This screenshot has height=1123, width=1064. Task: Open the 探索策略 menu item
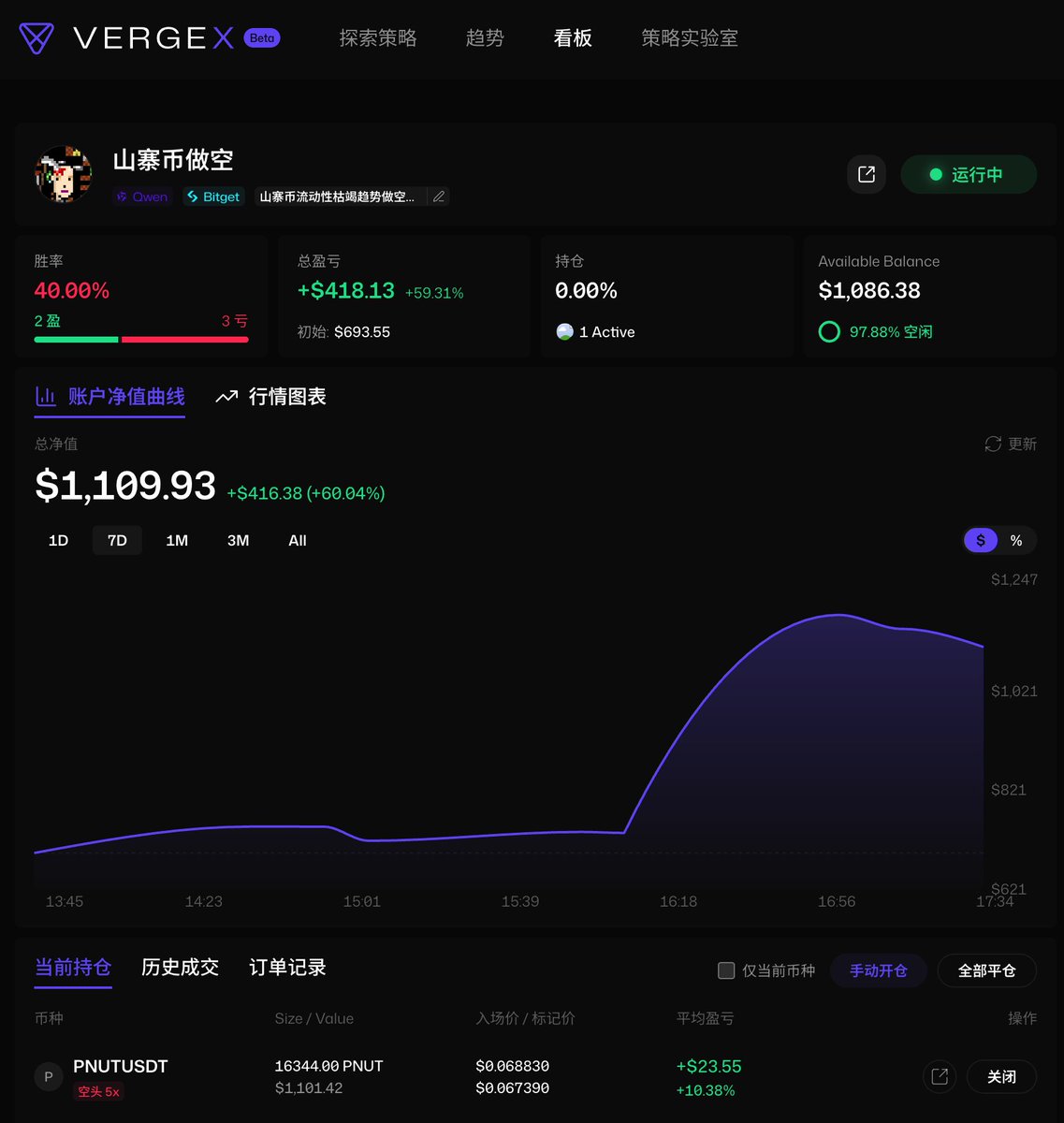[x=378, y=38]
